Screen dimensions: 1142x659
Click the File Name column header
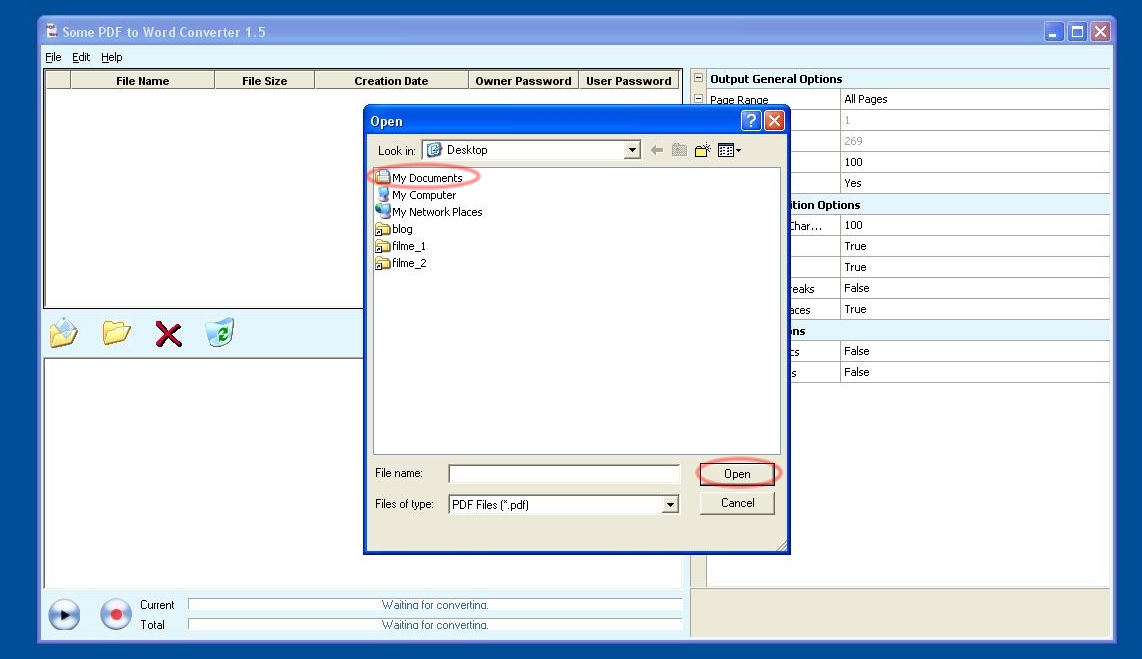click(143, 81)
